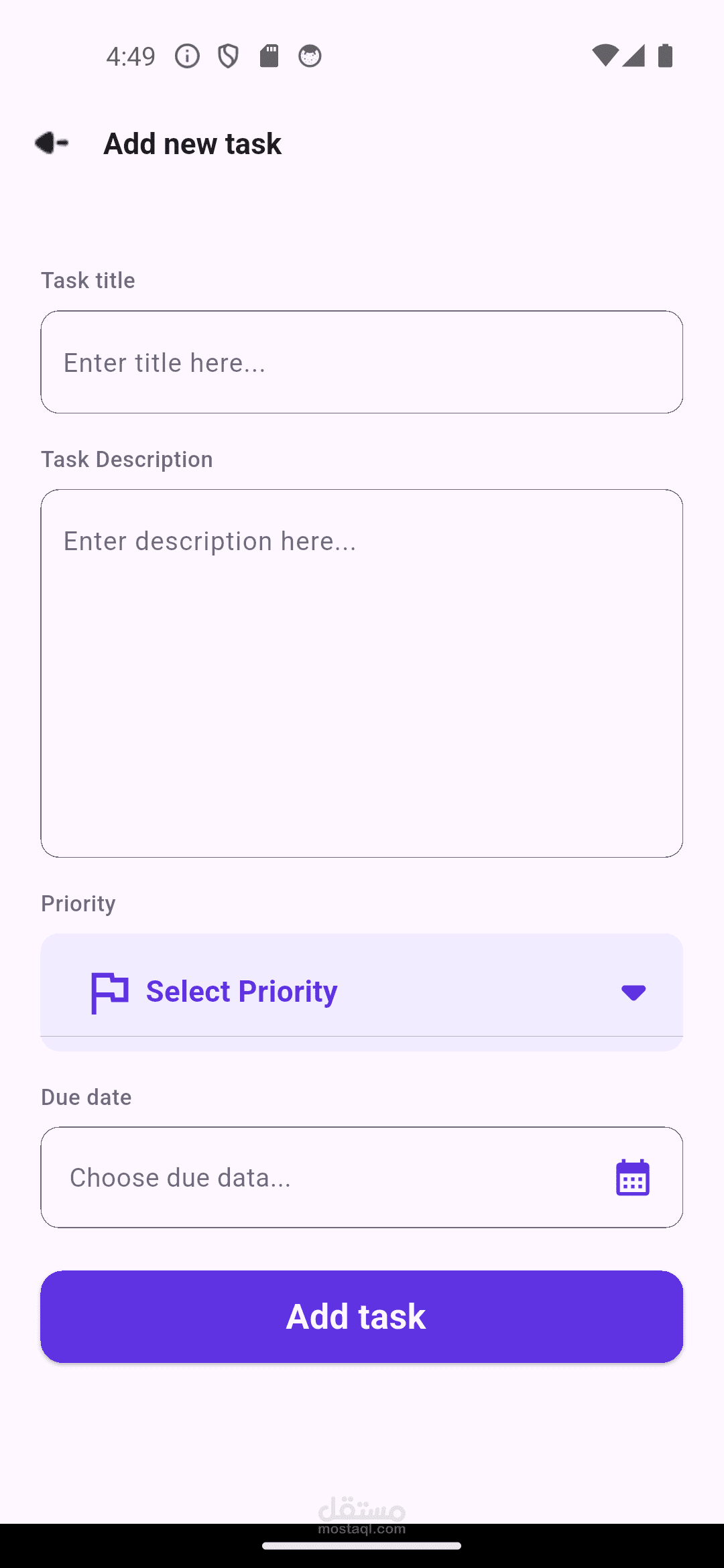This screenshot has width=724, height=1568.
Task: Tap the shield icon in status bar
Action: coord(228,56)
